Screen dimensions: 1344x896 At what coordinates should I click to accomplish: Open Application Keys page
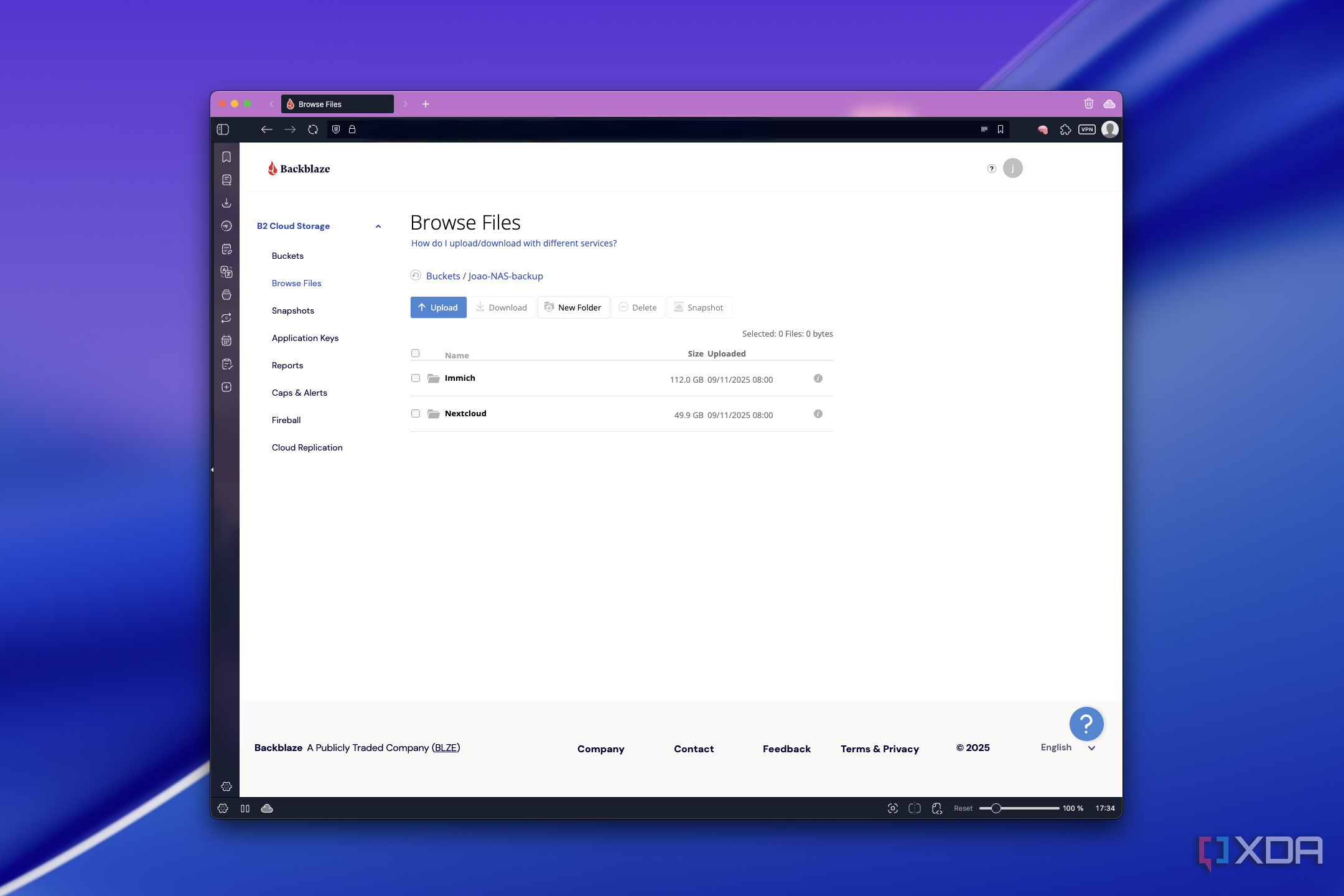[x=305, y=338]
